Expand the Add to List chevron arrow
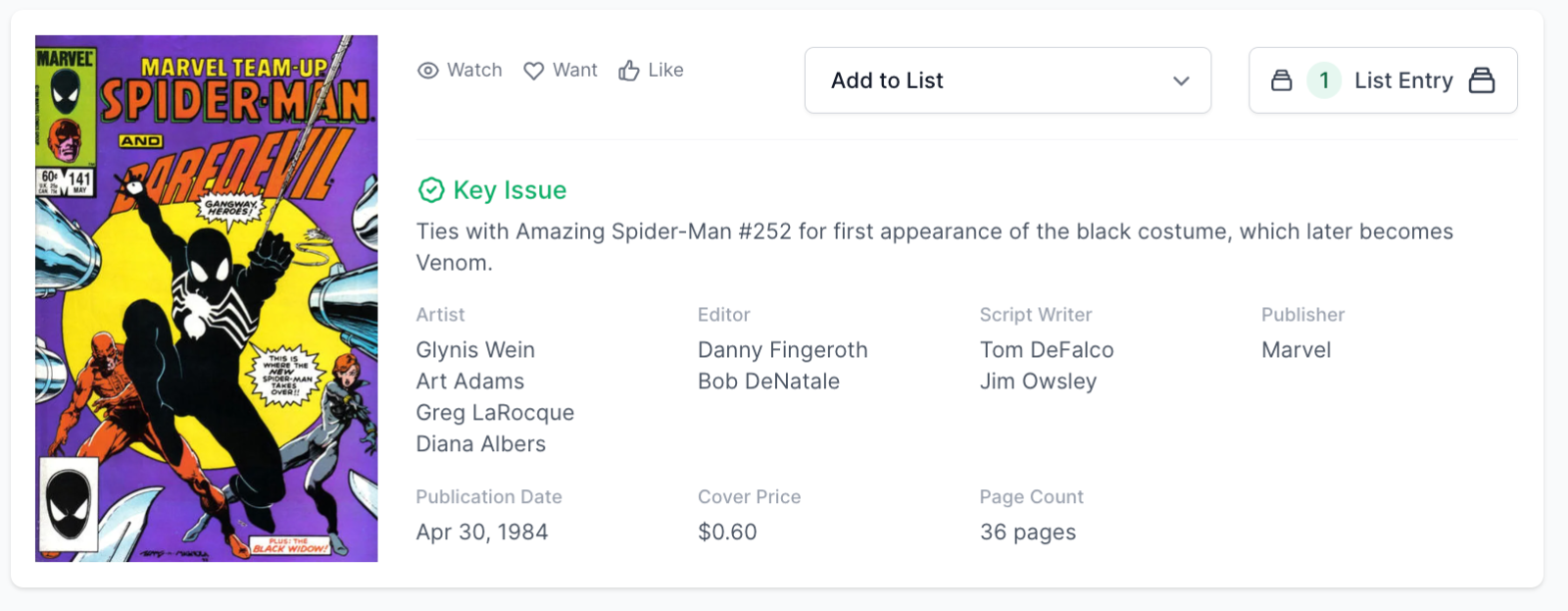 tap(1181, 80)
